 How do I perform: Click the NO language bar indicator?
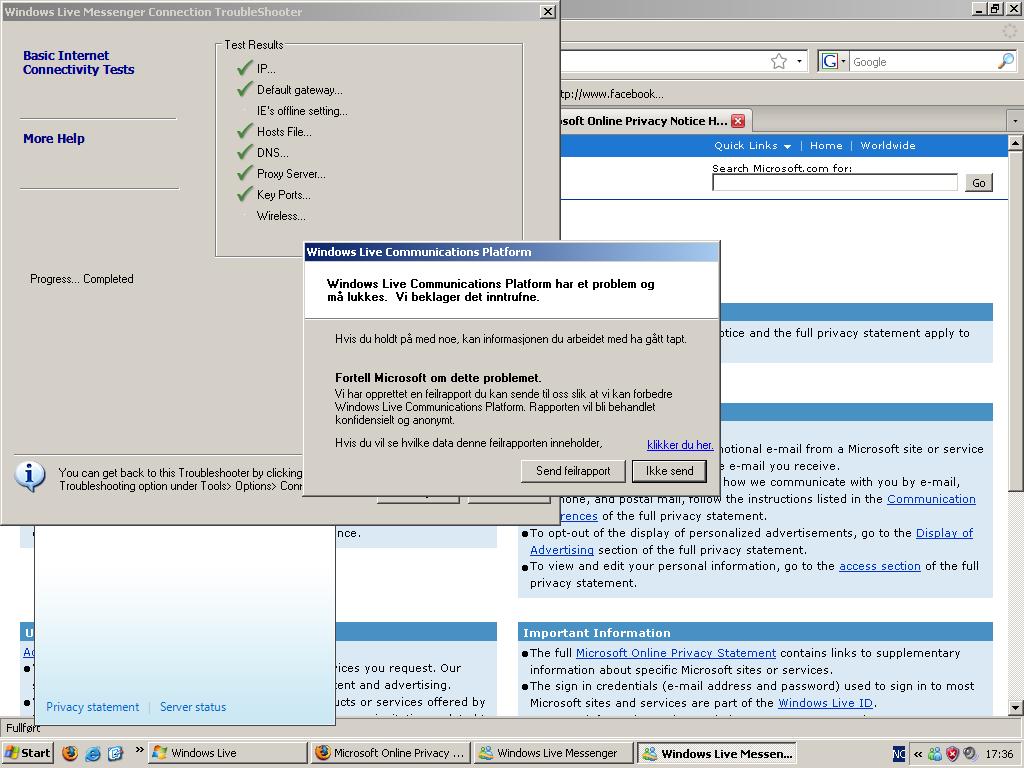coord(899,754)
